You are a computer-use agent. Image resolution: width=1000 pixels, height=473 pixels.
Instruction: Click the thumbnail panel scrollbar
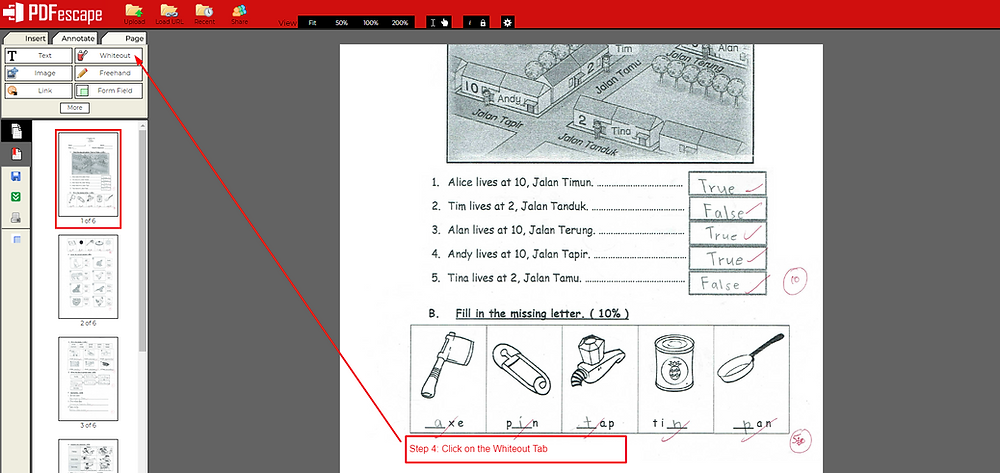click(x=143, y=242)
